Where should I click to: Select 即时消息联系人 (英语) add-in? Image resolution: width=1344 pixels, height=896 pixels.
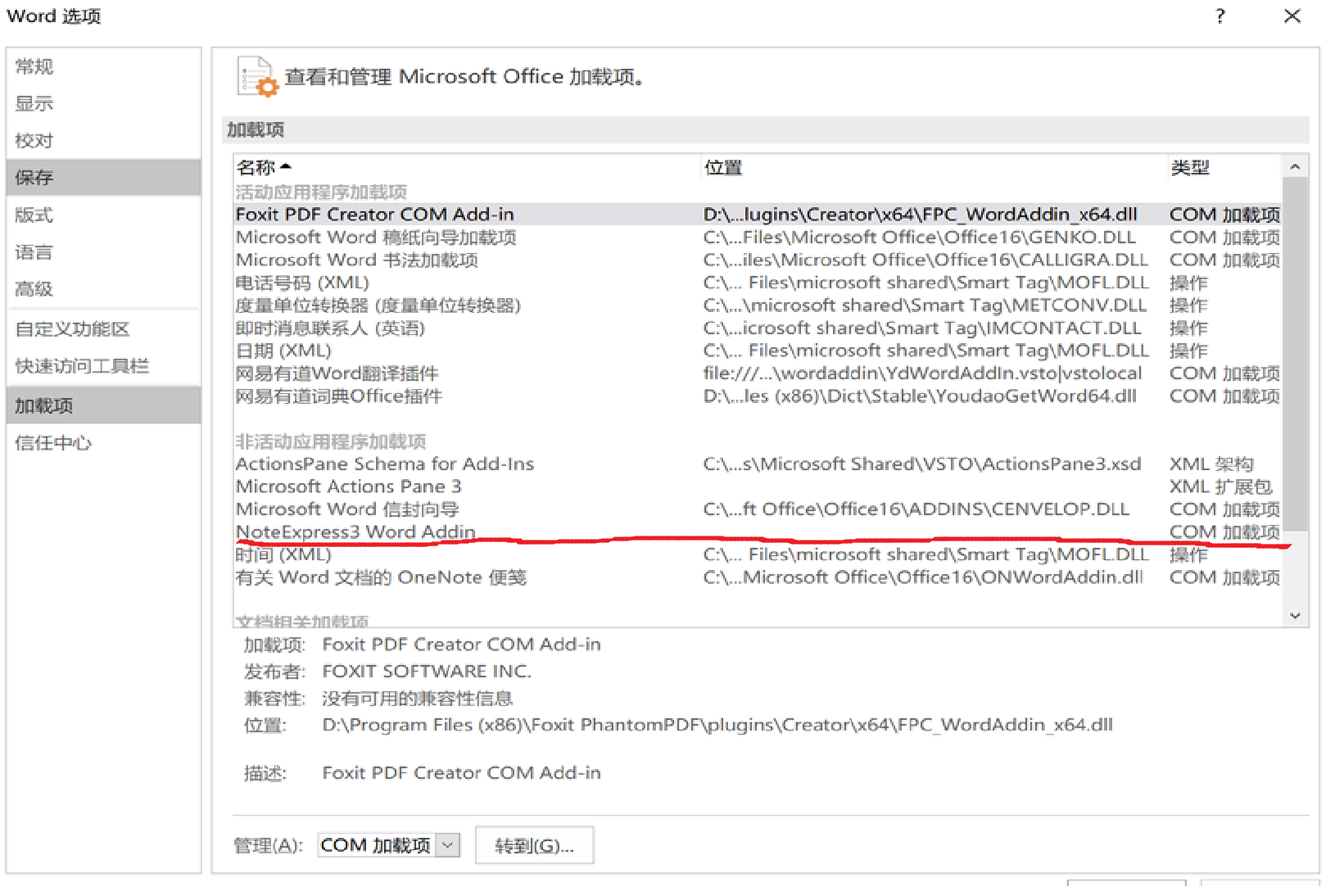point(757,328)
